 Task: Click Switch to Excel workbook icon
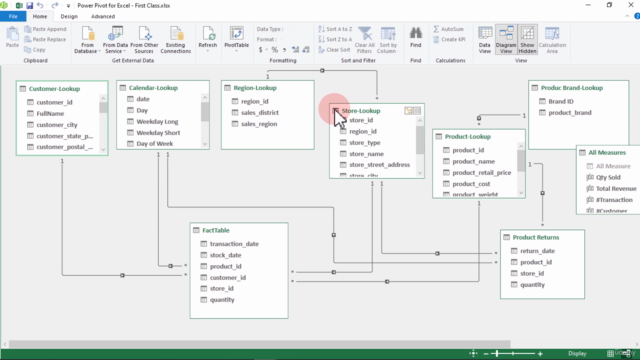pos(19,6)
